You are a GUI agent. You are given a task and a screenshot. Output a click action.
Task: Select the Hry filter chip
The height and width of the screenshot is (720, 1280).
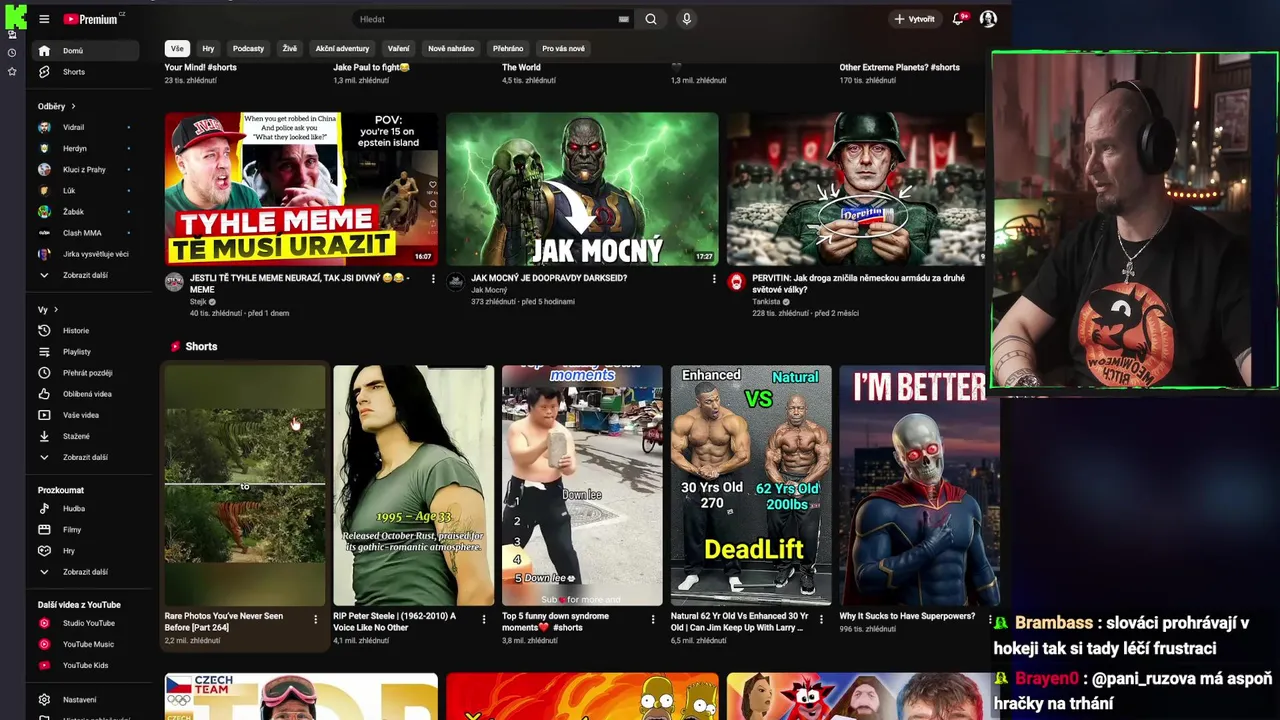point(208,48)
